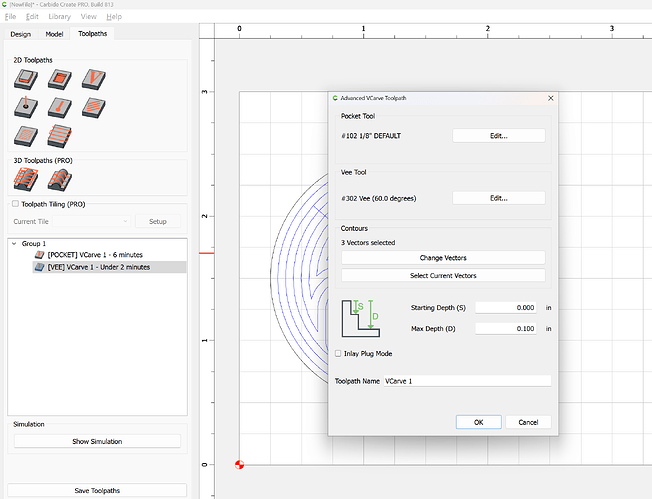Viewport: 652px width, 499px height.
Task: Enable Toolpath Tiling (PRO) checkbox
Action: coord(15,204)
